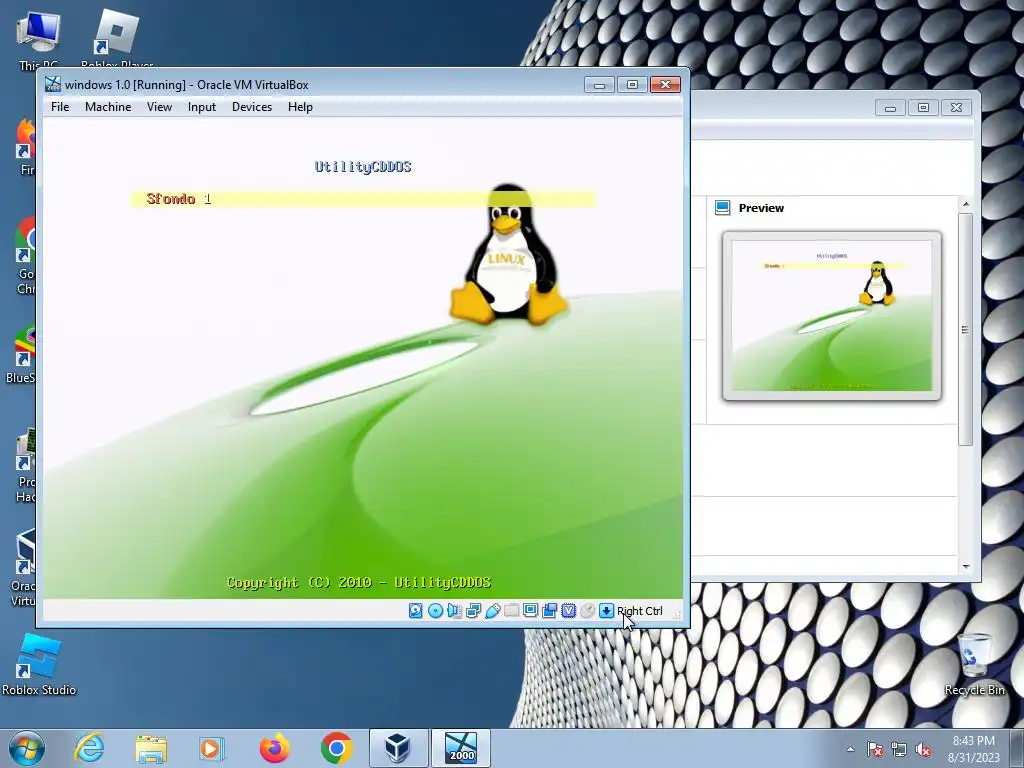Show hidden tray icons arrow
Screen dimensions: 1024x768
[850, 749]
